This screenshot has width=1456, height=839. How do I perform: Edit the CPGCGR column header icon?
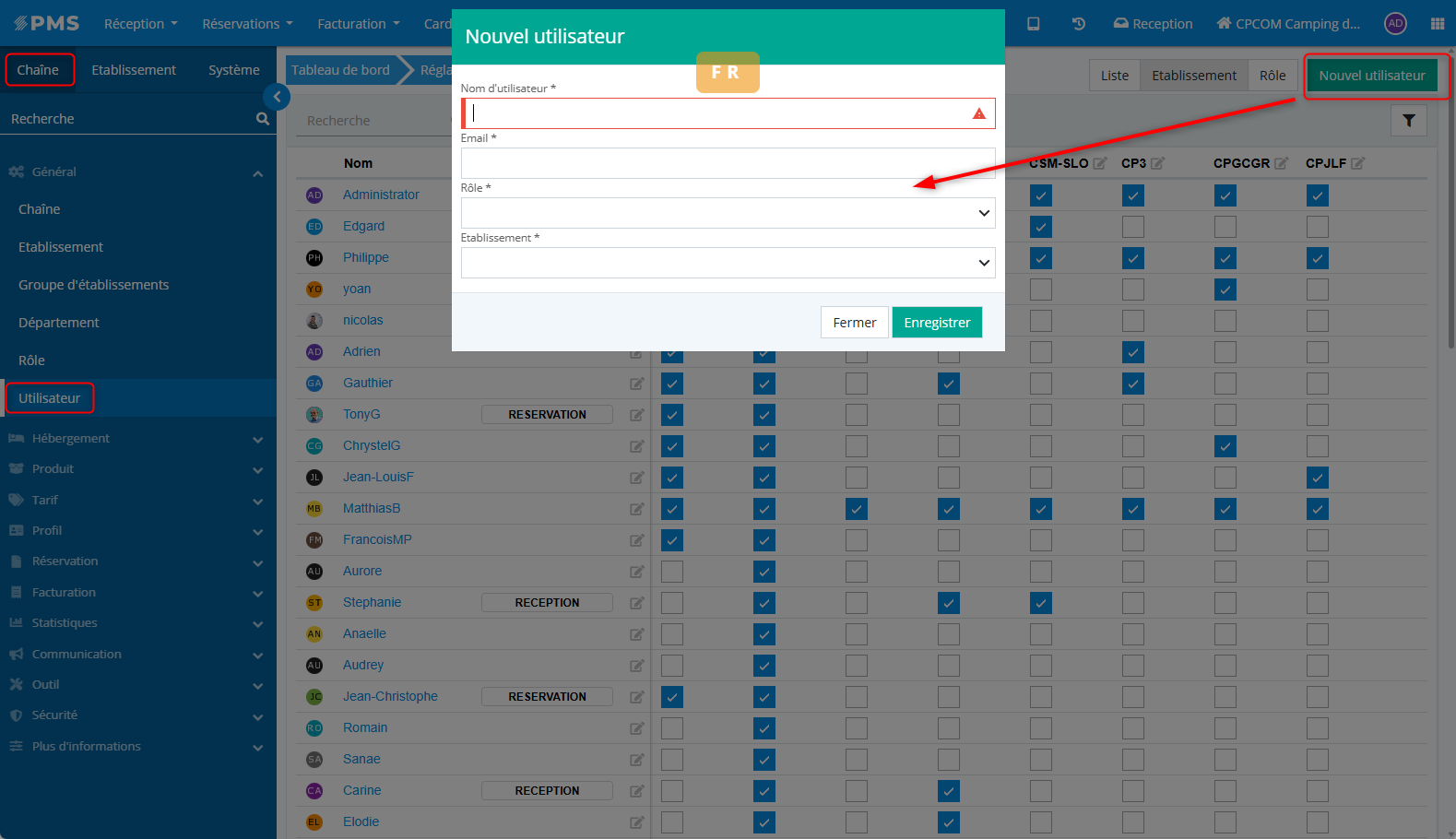[1281, 163]
